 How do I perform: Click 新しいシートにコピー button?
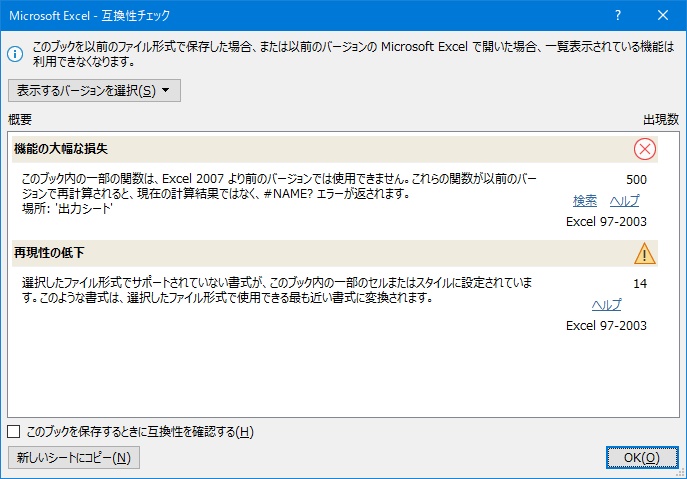[x=74, y=458]
